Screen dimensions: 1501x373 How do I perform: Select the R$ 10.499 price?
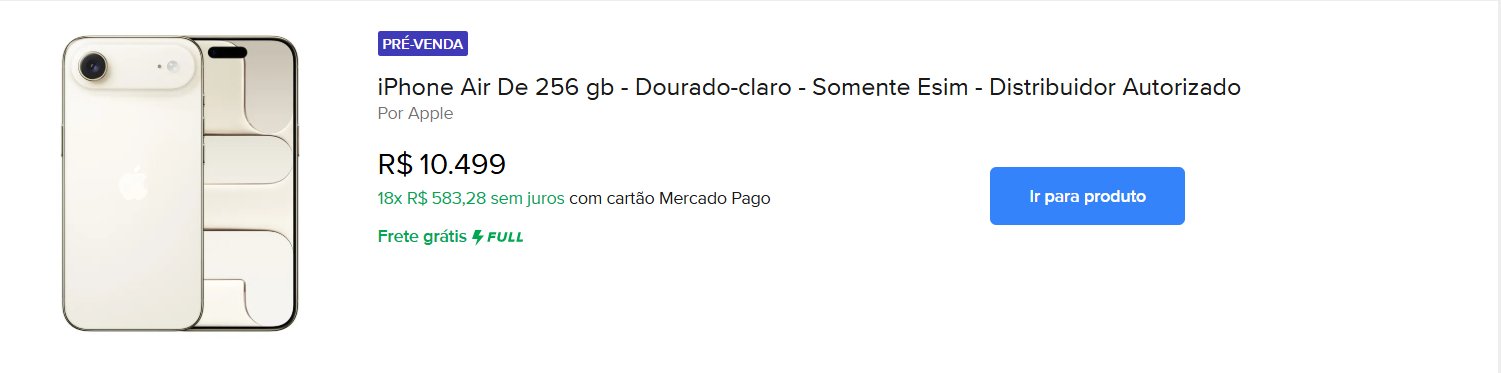(442, 164)
